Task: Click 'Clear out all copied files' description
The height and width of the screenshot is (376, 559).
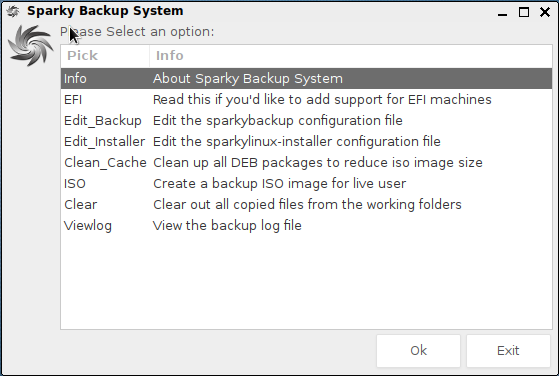Action: pos(307,205)
